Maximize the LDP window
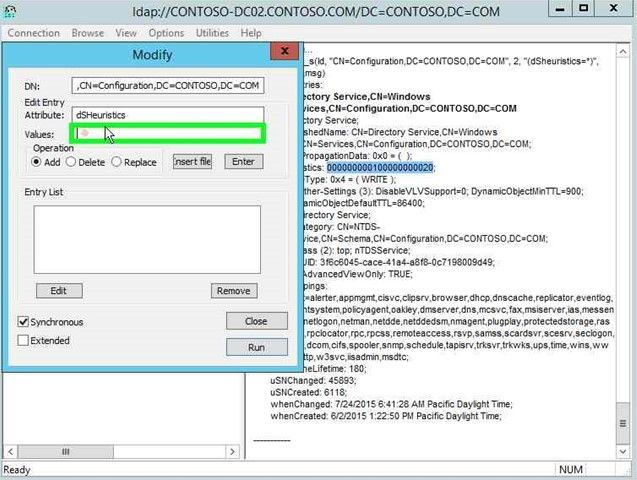 [583, 9]
